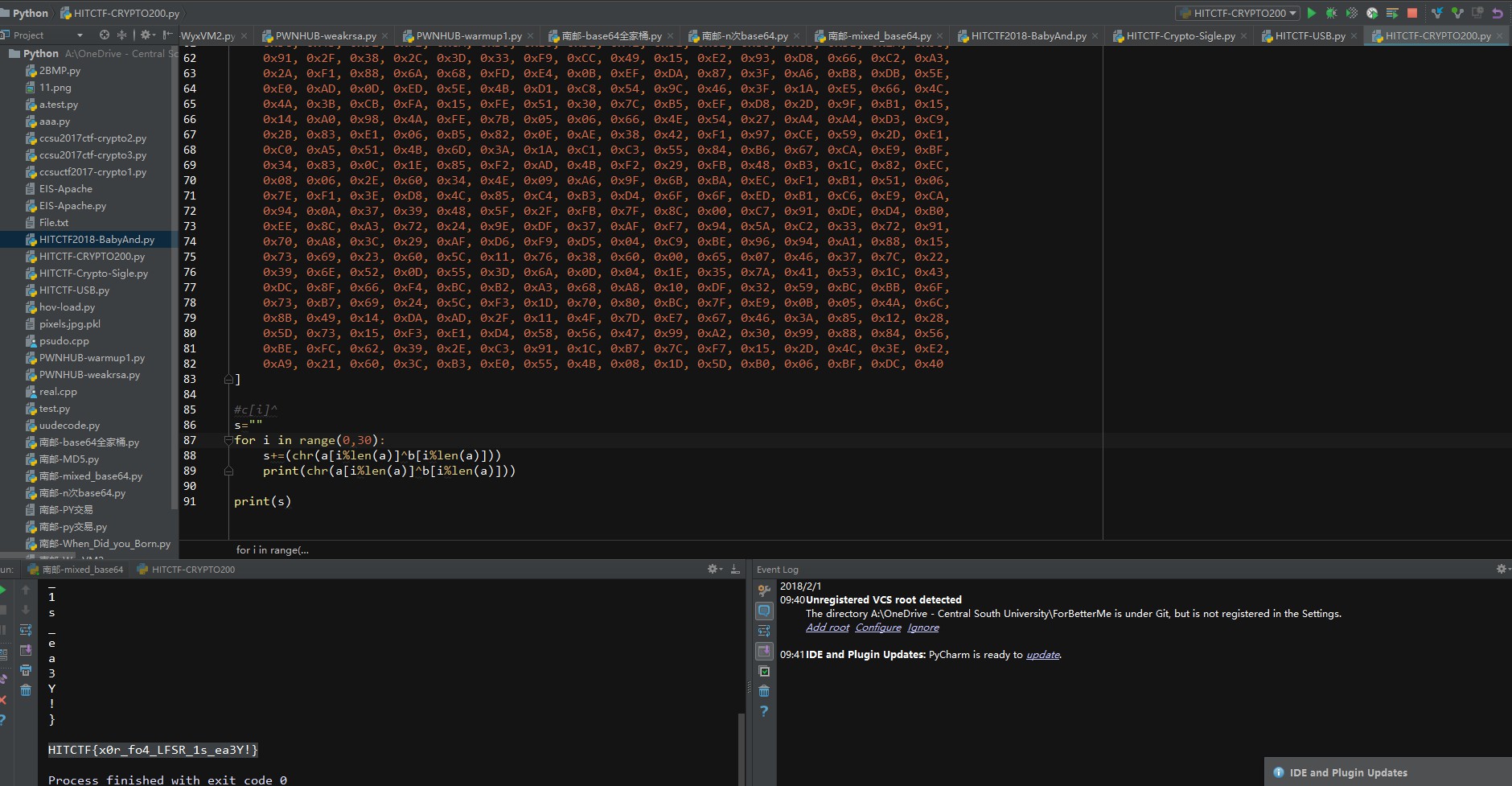The height and width of the screenshot is (786, 1512).
Task: Switch to the PWNHUB-warmup1.py editor tab
Action: (469, 35)
